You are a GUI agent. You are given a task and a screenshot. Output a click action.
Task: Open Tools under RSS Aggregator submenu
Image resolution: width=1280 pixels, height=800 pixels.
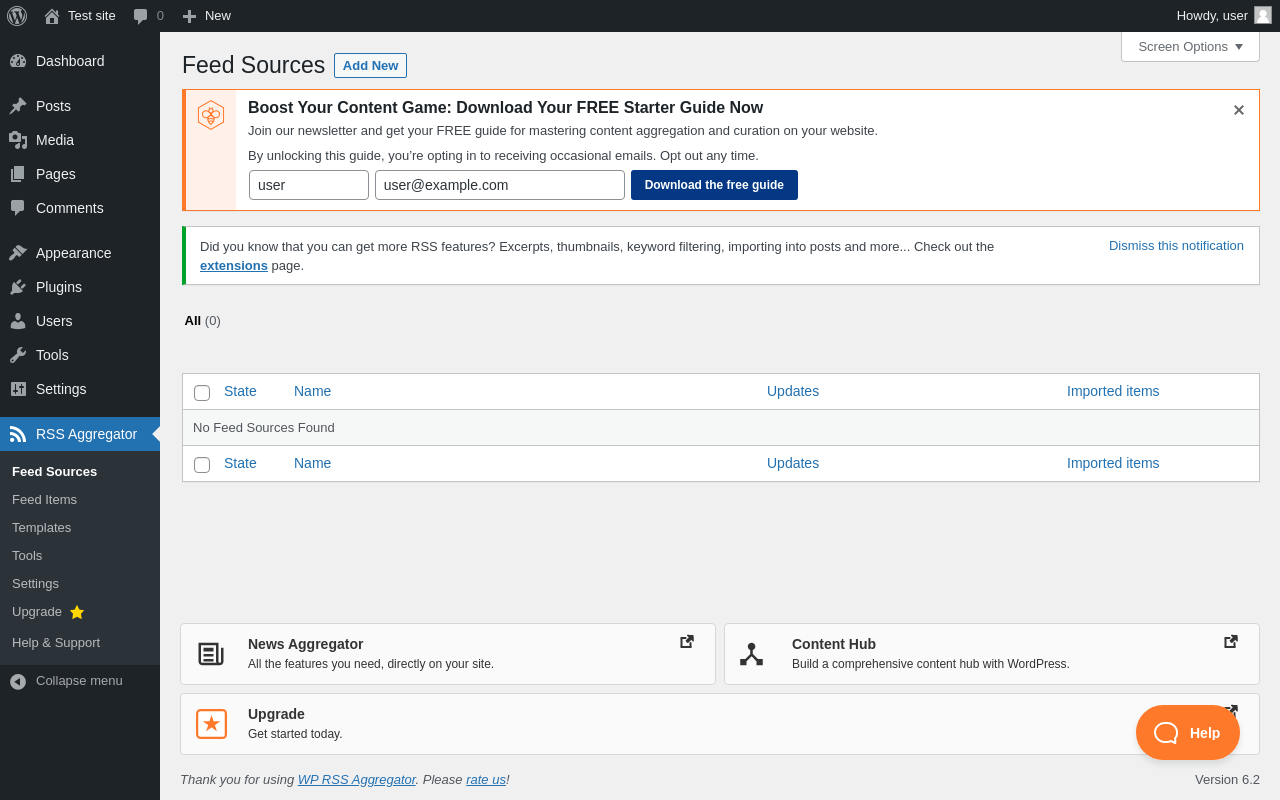[x=27, y=555]
